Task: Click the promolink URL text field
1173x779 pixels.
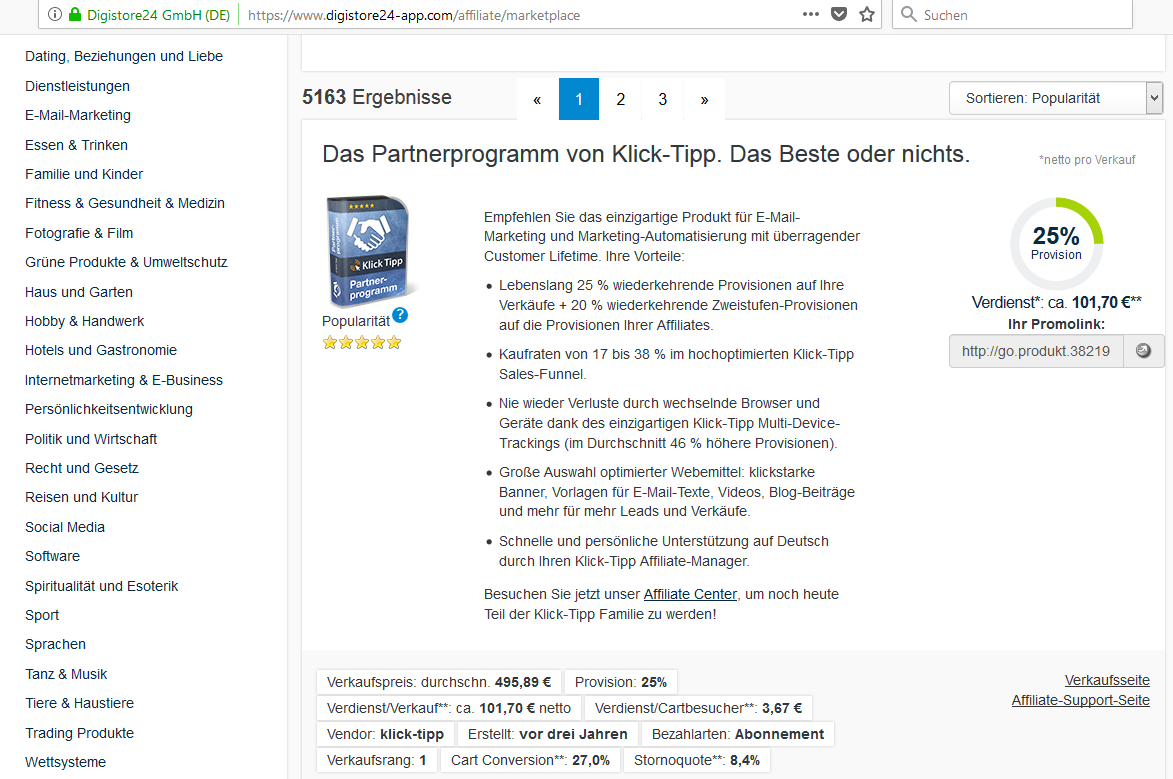Action: pos(1036,351)
